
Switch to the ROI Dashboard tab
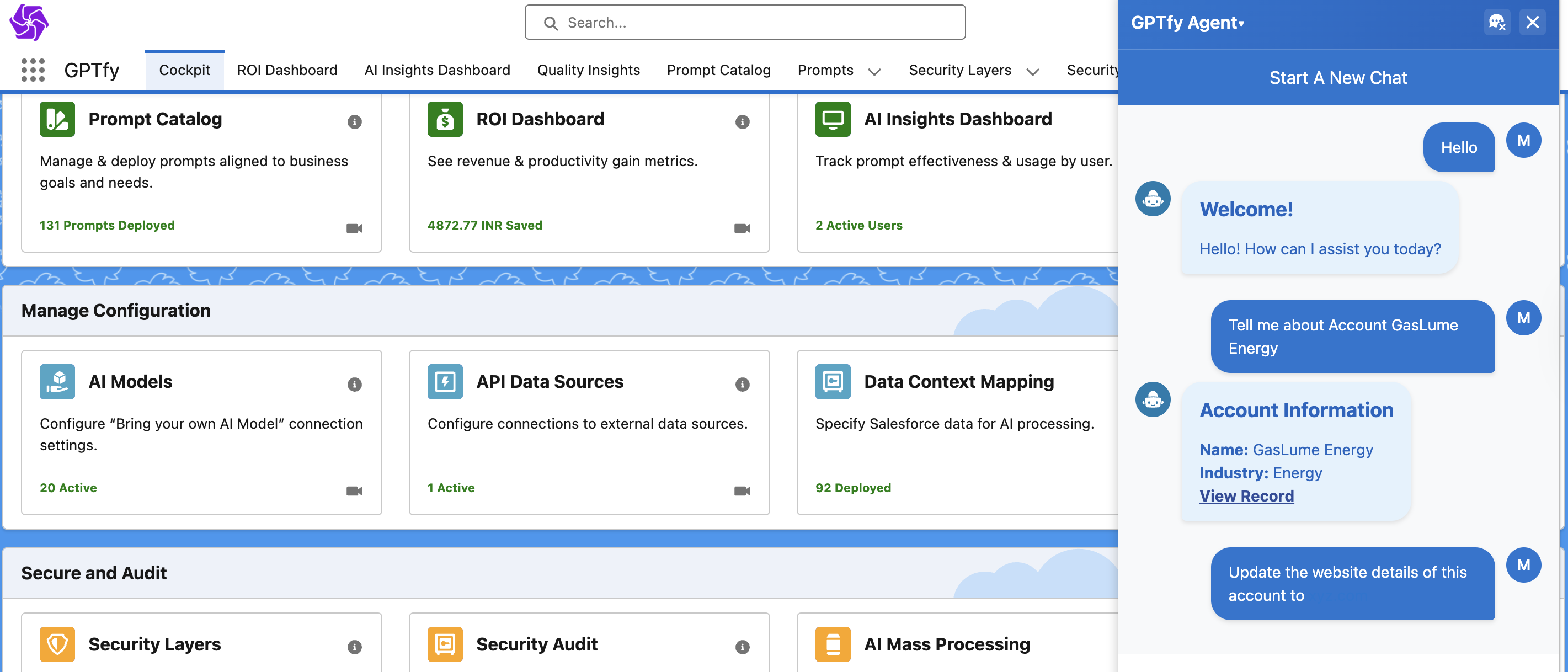[x=287, y=70]
